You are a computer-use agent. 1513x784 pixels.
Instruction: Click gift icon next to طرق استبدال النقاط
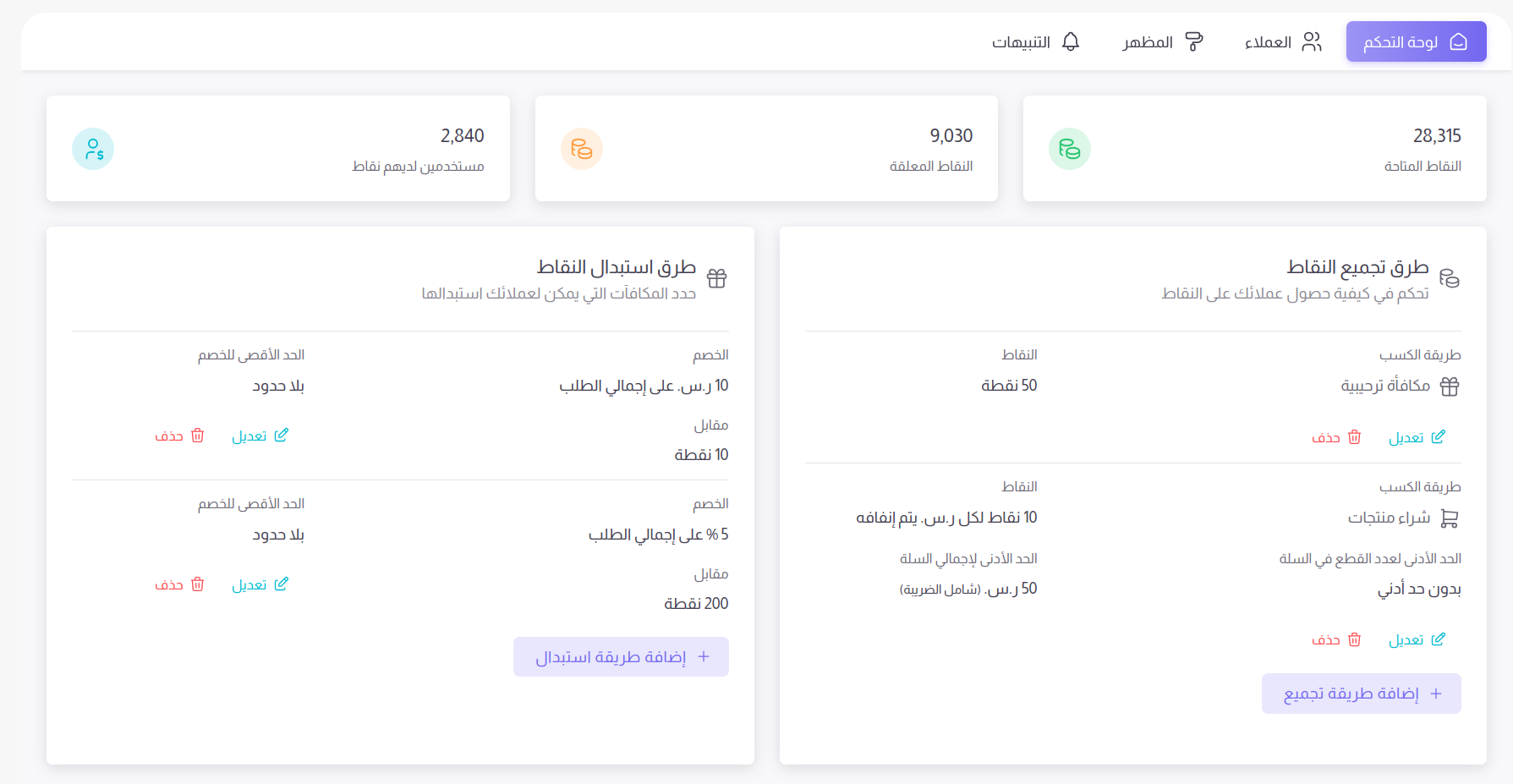click(716, 278)
